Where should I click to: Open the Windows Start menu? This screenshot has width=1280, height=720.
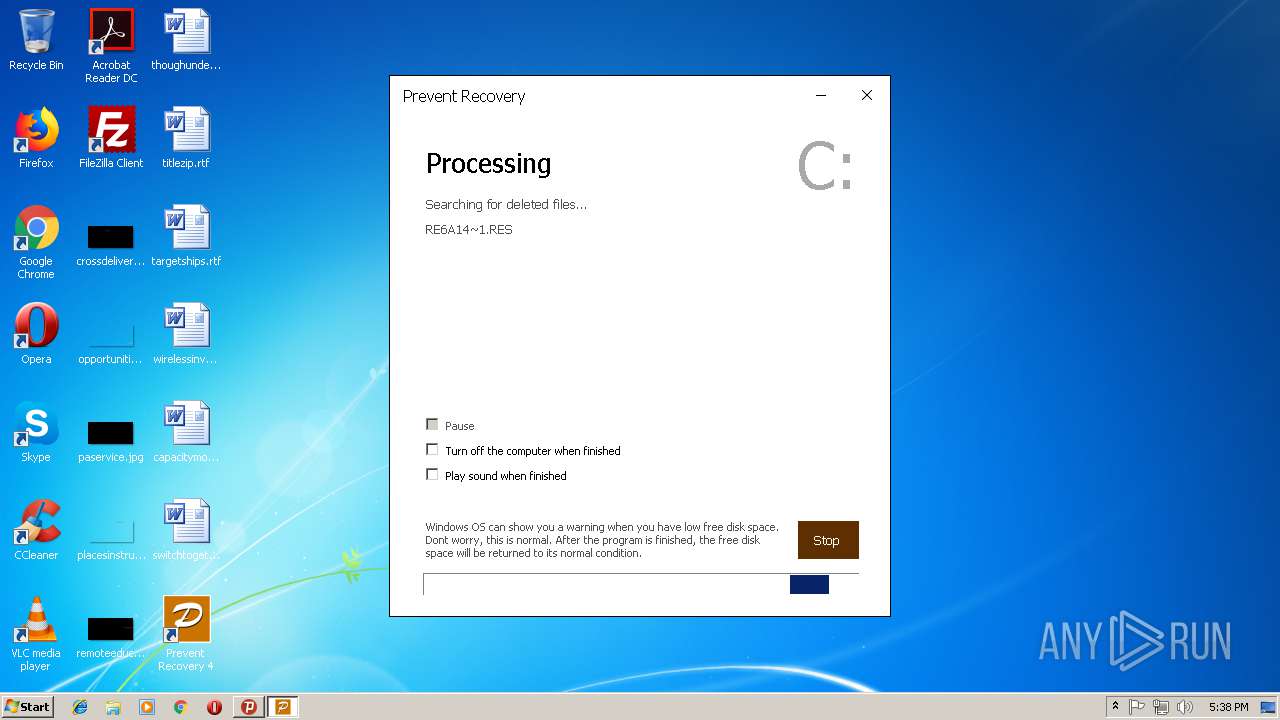28,707
